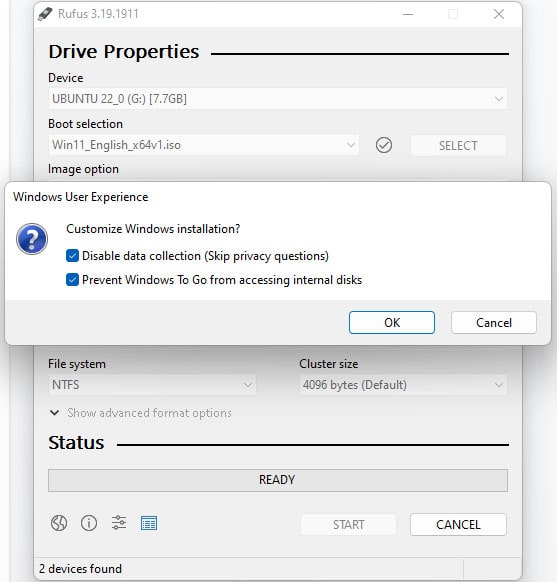
Task: Expand Show advanced format options
Action: tap(141, 413)
